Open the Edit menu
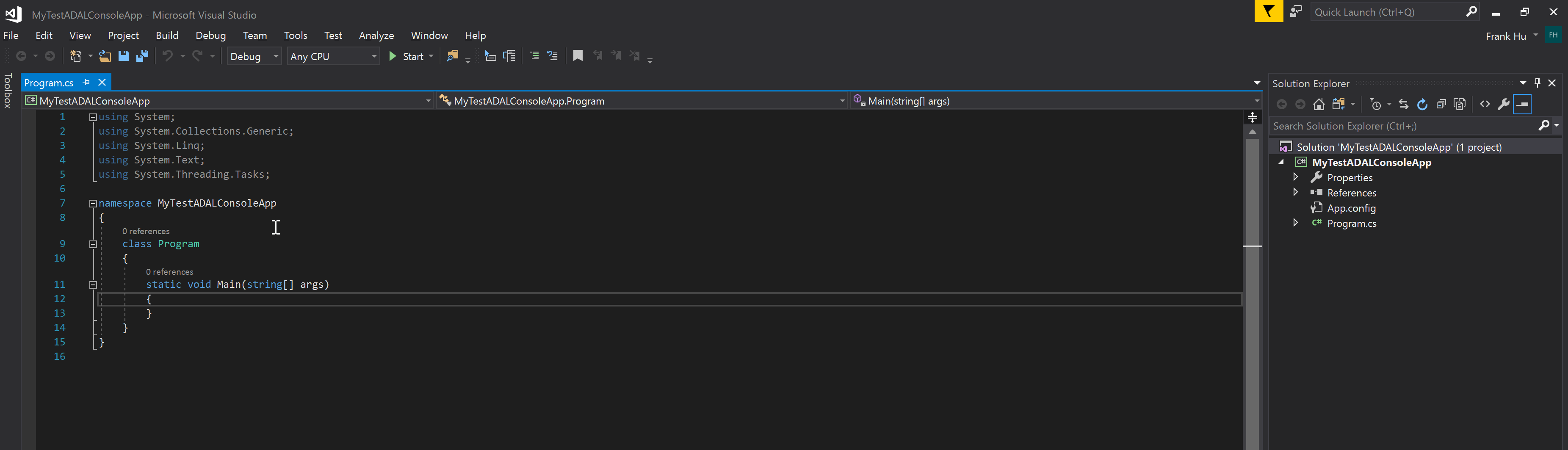This screenshot has height=450, width=1568. (x=44, y=35)
